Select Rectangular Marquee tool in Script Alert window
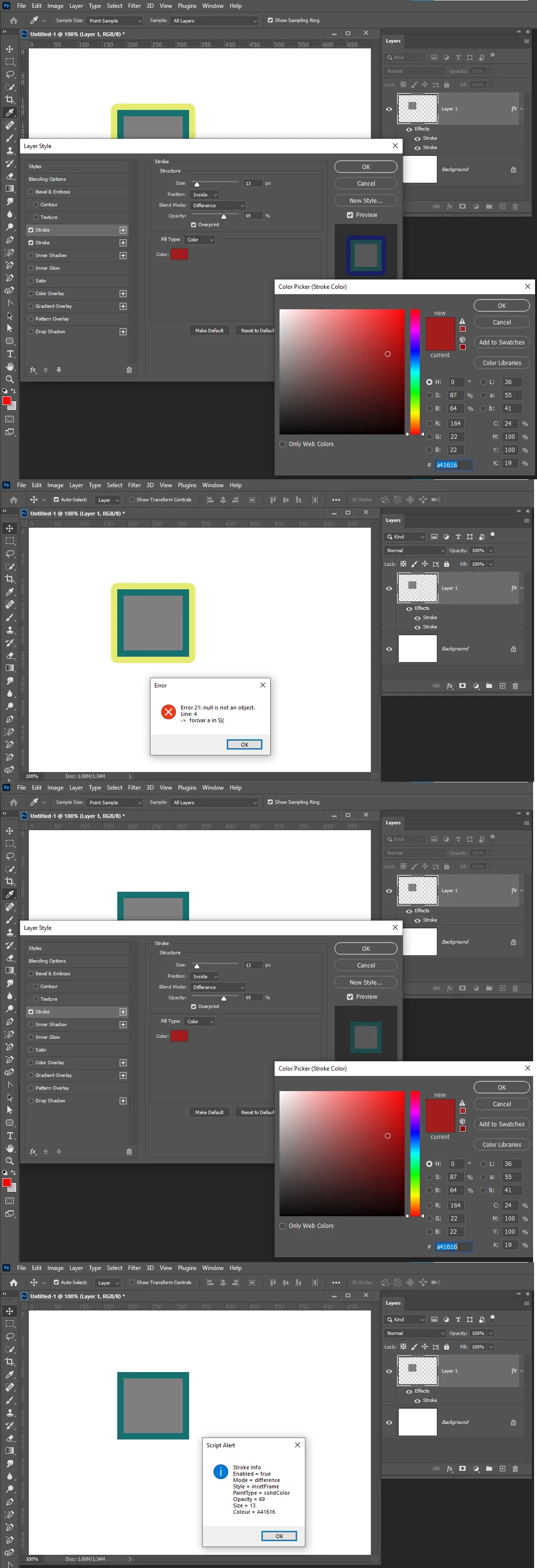Image resolution: width=537 pixels, height=1568 pixels. click(x=10, y=1323)
